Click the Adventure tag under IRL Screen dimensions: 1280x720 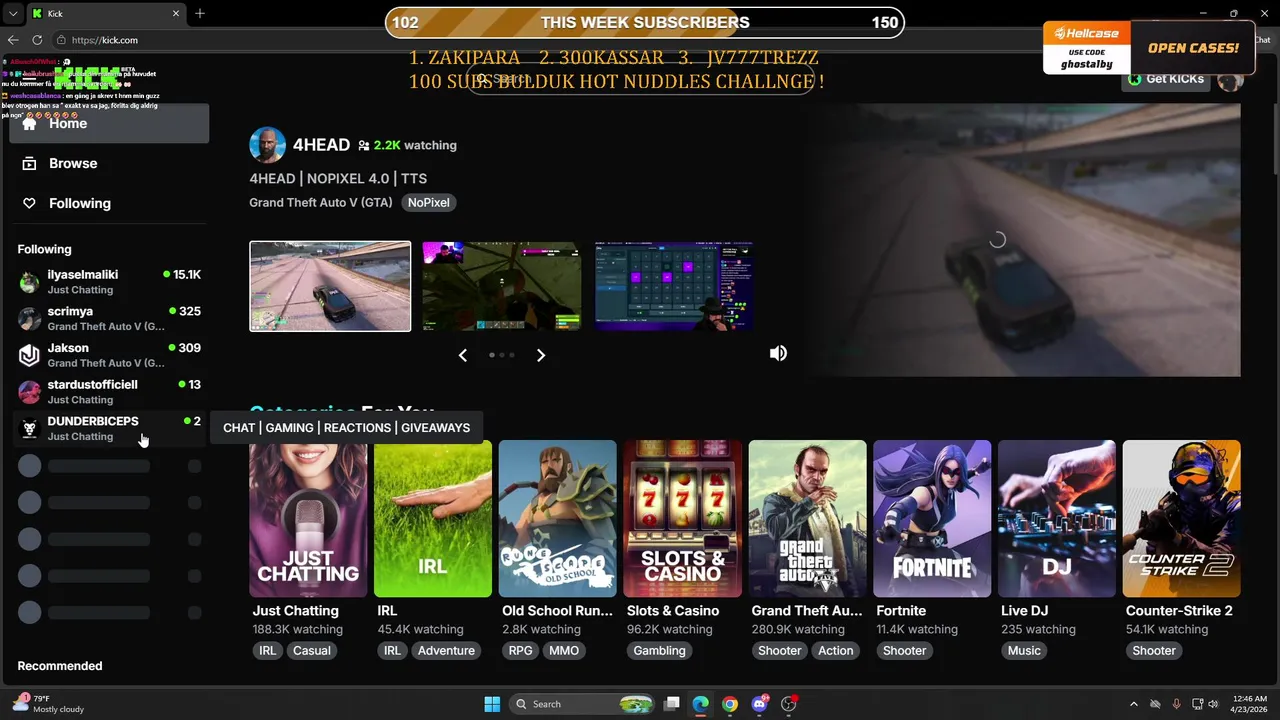446,650
